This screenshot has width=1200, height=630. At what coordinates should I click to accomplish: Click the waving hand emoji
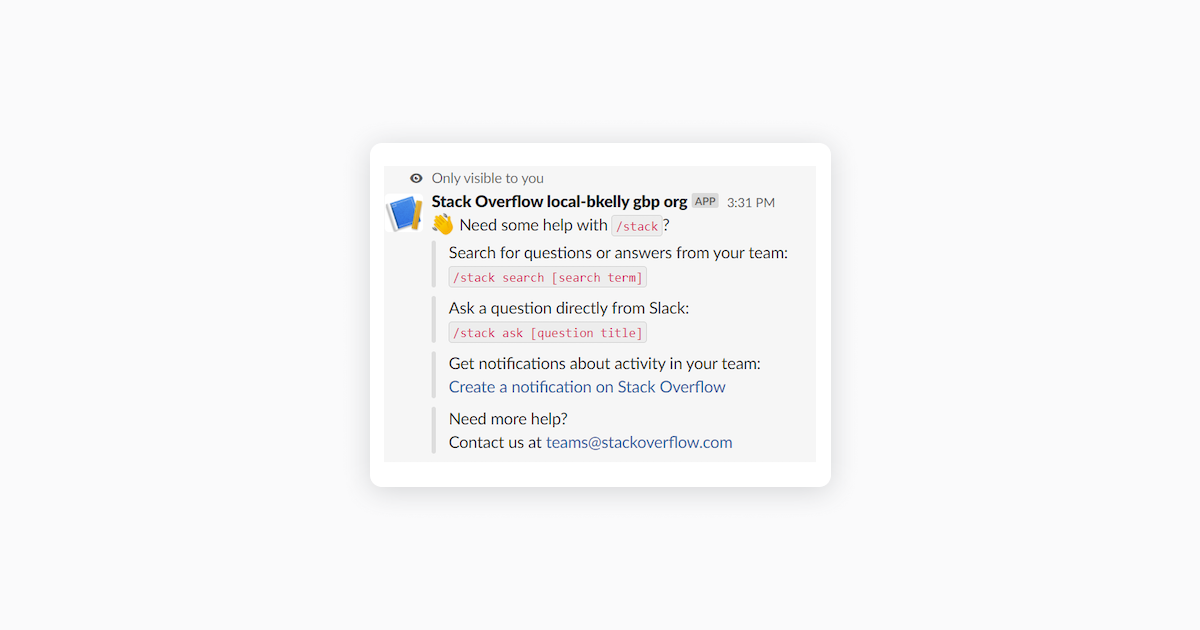pos(443,225)
